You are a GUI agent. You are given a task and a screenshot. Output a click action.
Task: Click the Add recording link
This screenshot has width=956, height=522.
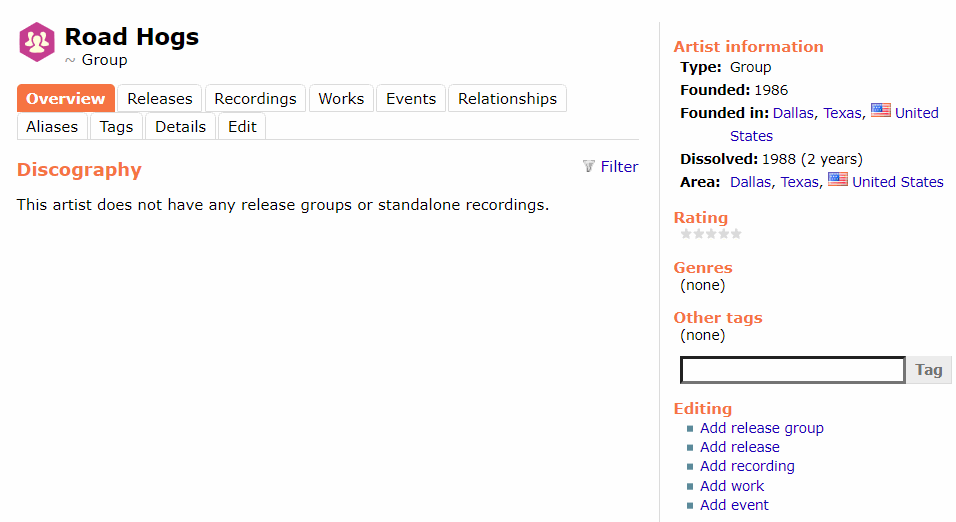[747, 466]
